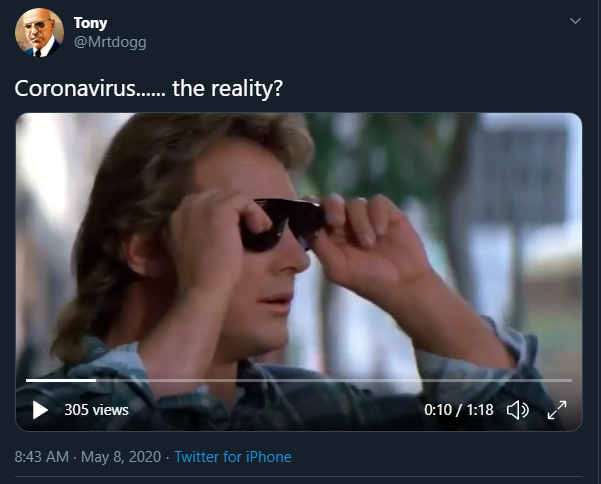Click the 305 views counter

tap(96, 410)
